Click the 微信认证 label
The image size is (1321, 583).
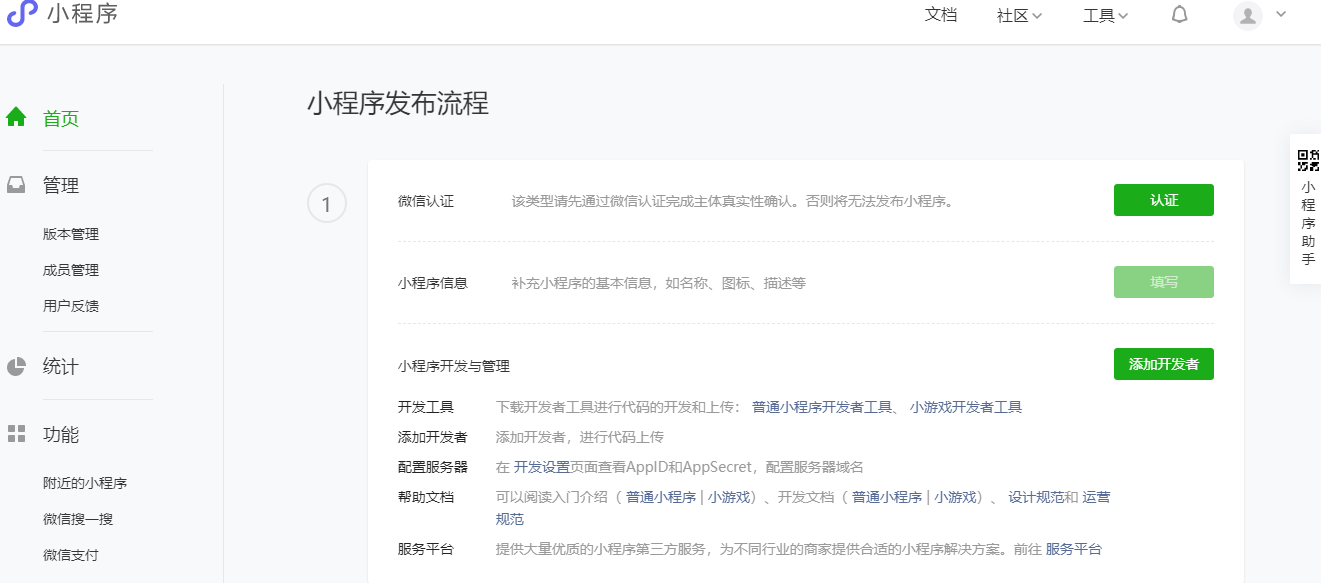click(426, 201)
